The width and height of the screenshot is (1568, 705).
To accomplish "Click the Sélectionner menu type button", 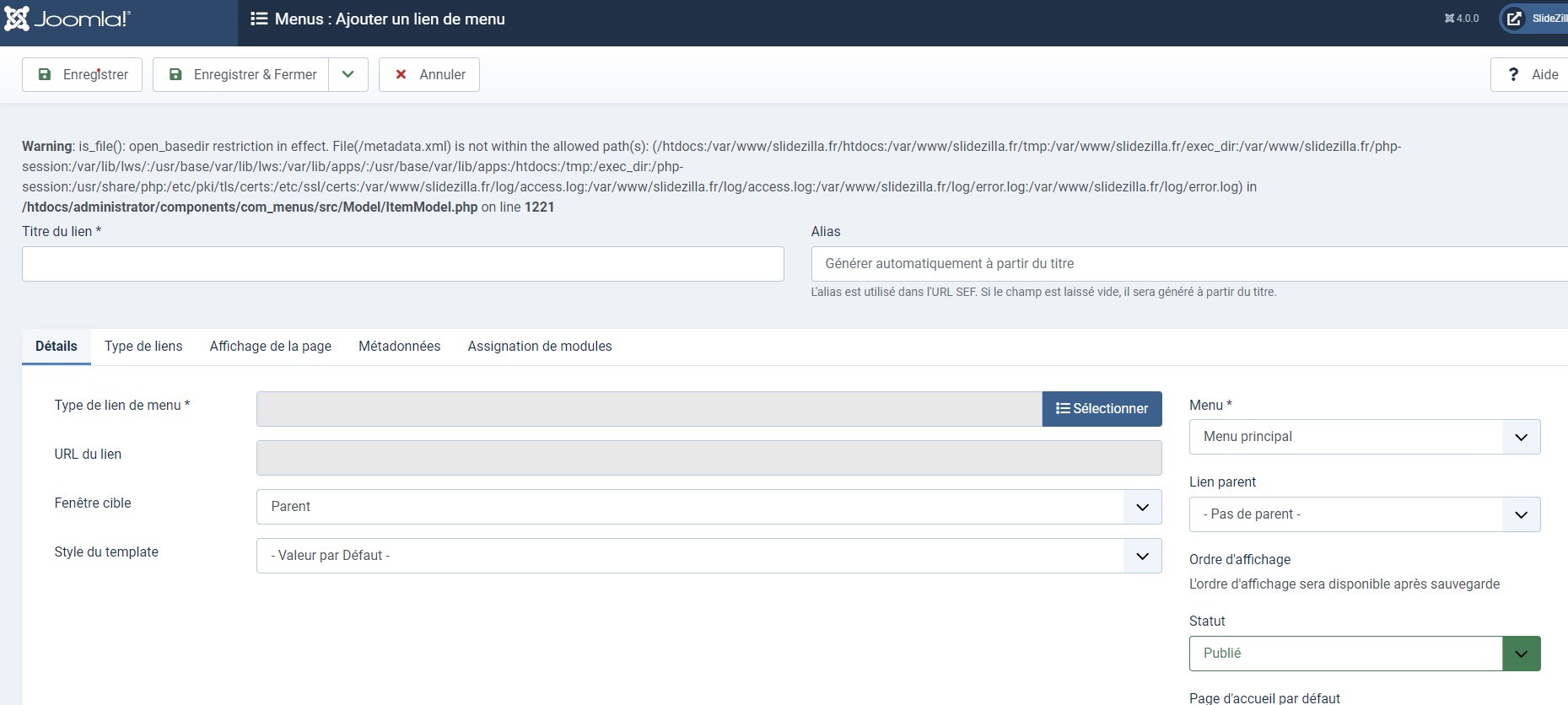I will pyautogui.click(x=1102, y=409).
